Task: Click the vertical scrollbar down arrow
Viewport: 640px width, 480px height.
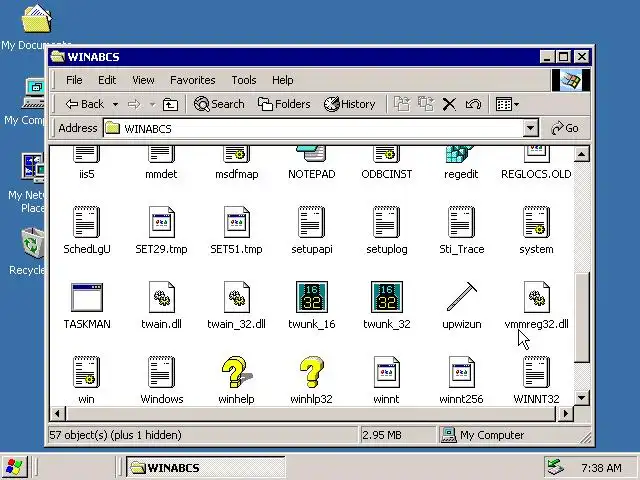Action: point(581,397)
